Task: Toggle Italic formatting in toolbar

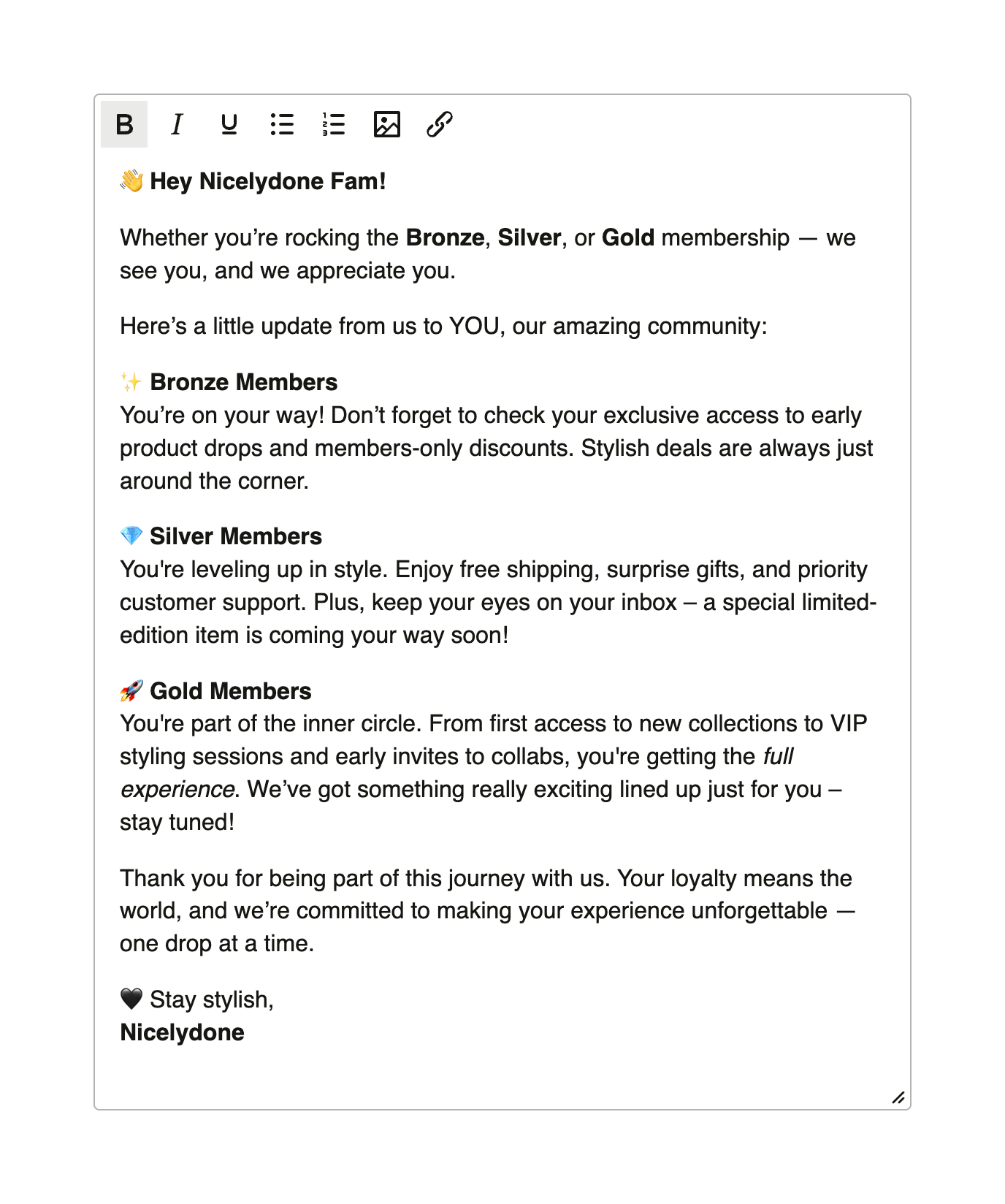Action: pos(177,124)
